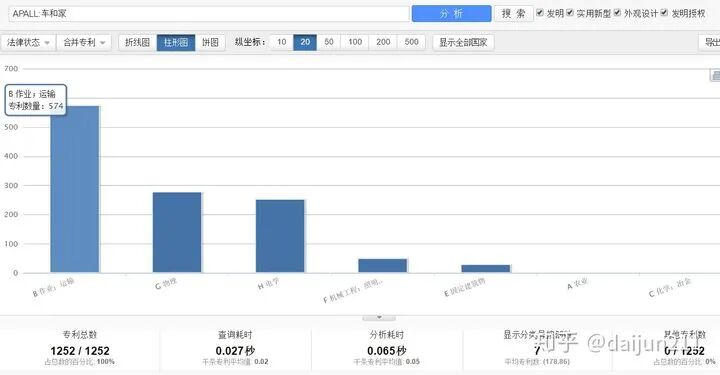Switch to the 饼图 chart view
The width and height of the screenshot is (720, 375).
pyautogui.click(x=210, y=42)
